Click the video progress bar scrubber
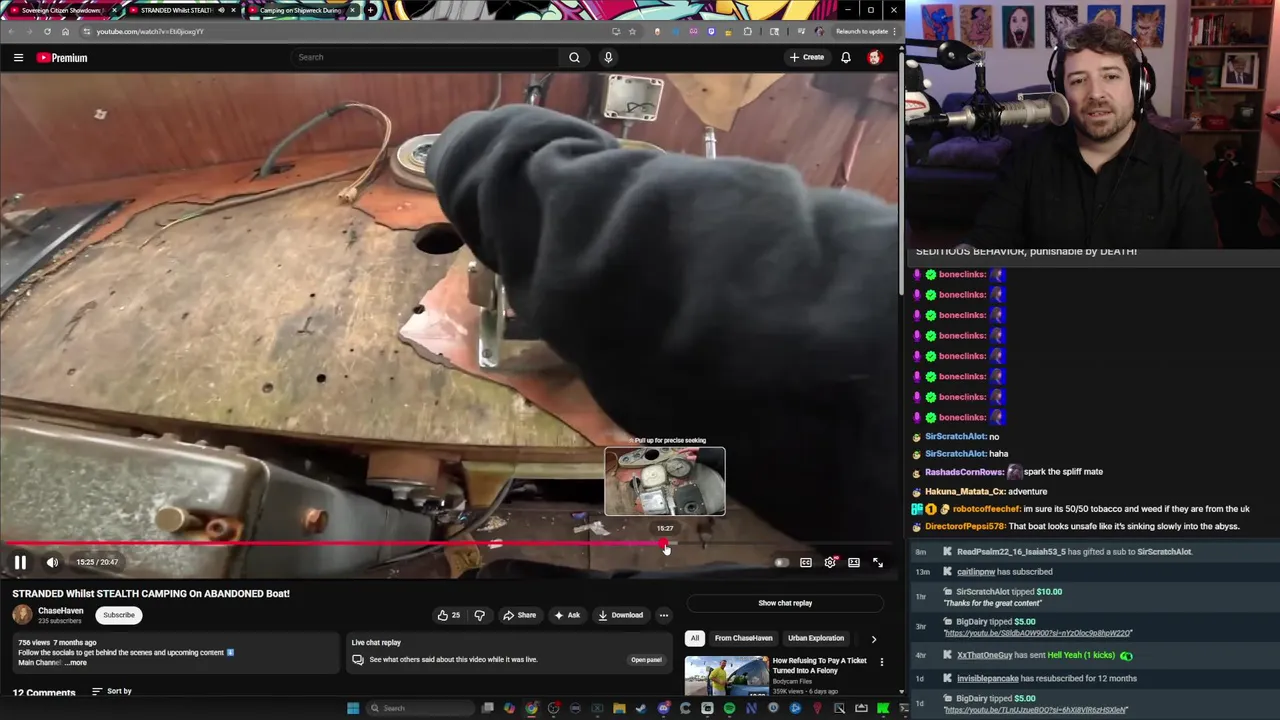 [665, 545]
